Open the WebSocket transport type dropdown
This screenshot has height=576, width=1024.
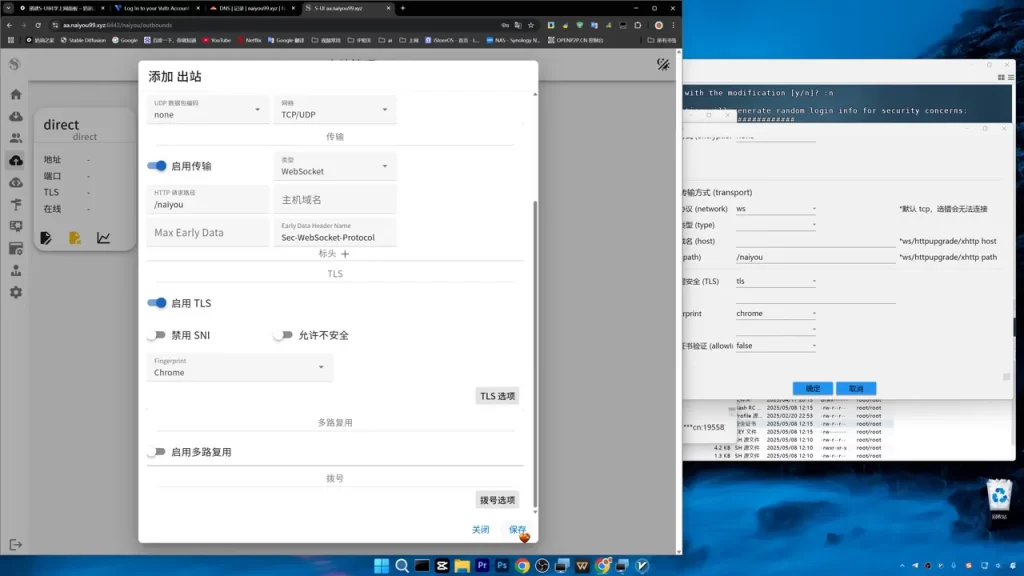[334, 167]
